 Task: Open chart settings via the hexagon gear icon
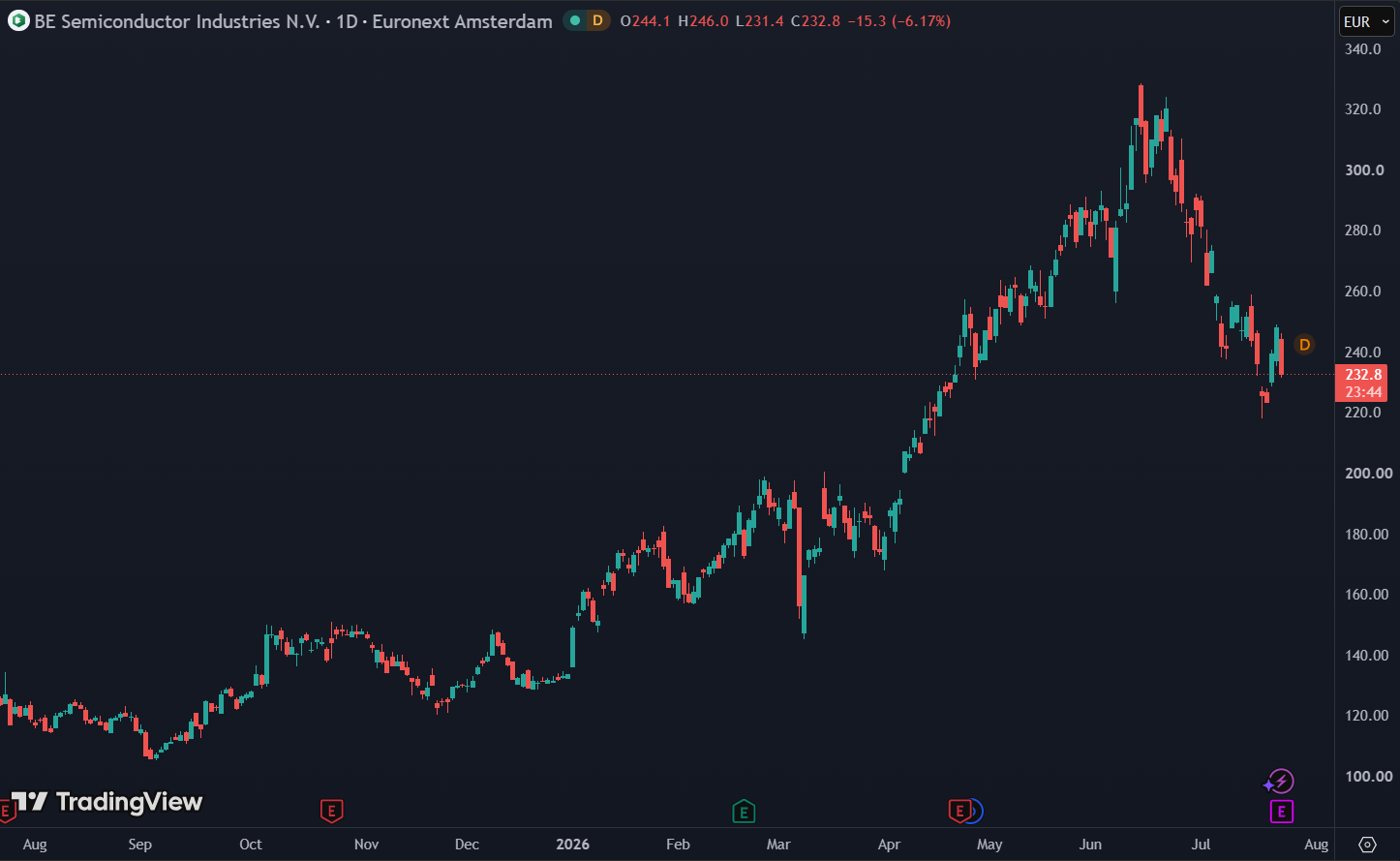click(x=1367, y=845)
